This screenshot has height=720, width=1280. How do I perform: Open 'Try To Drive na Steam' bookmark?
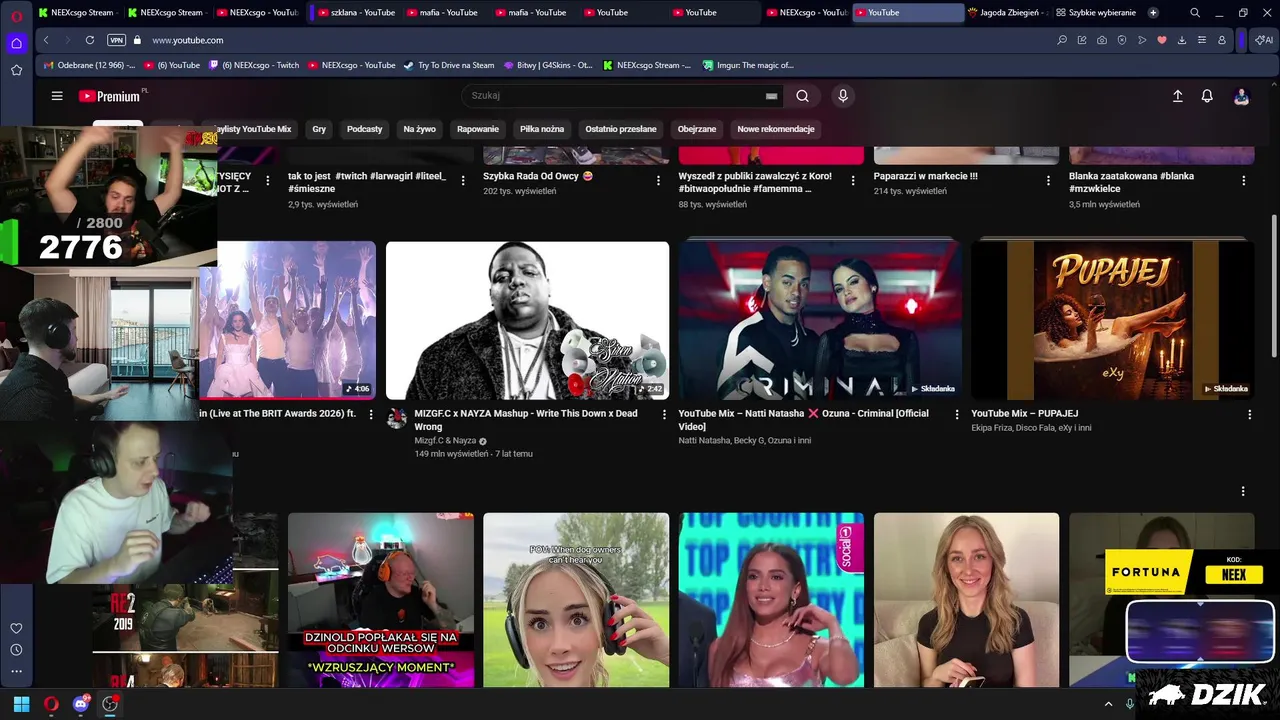point(449,65)
